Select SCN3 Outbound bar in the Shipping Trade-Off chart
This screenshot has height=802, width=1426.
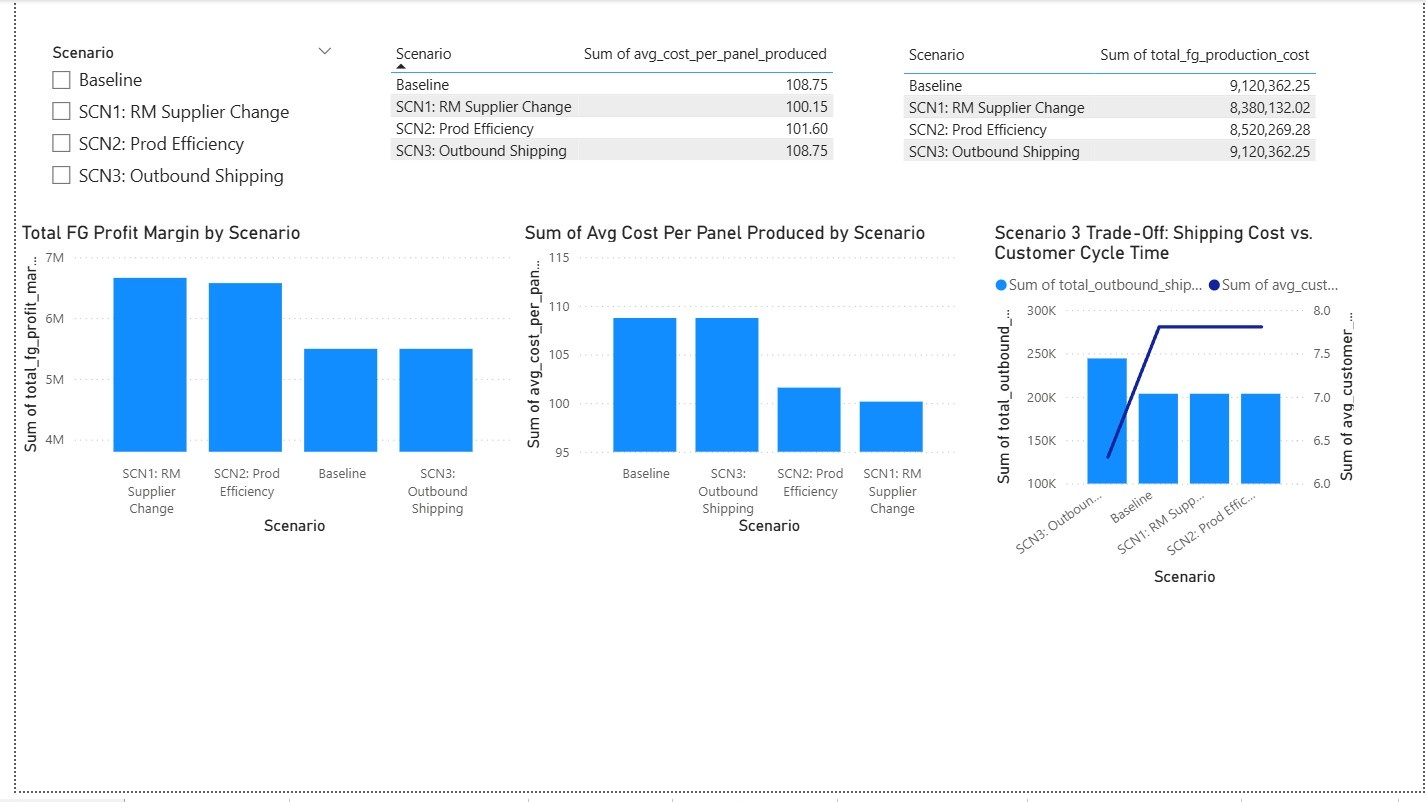pos(1107,420)
